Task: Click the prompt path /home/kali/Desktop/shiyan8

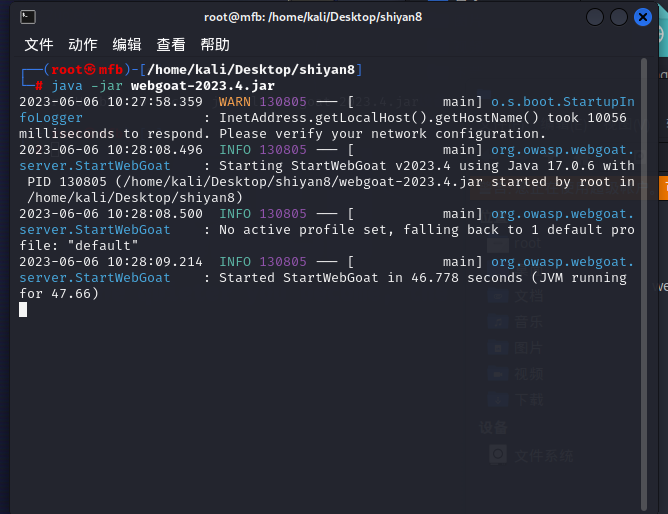Action: (251, 69)
